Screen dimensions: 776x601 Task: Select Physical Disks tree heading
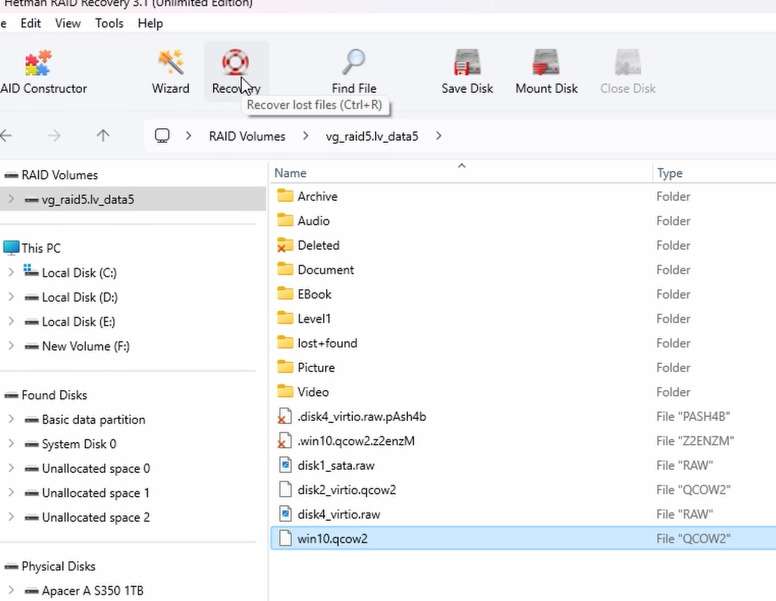[x=58, y=566]
